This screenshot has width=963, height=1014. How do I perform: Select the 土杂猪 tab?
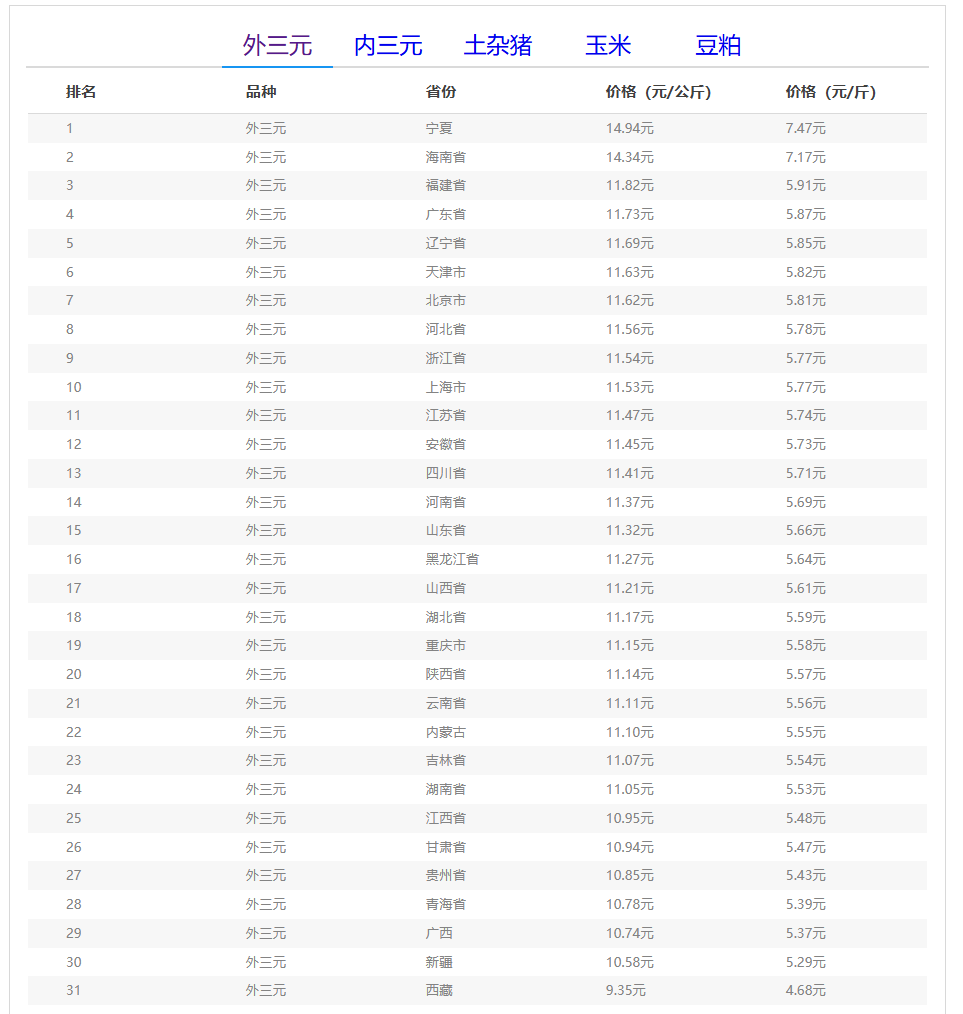pyautogui.click(x=498, y=46)
